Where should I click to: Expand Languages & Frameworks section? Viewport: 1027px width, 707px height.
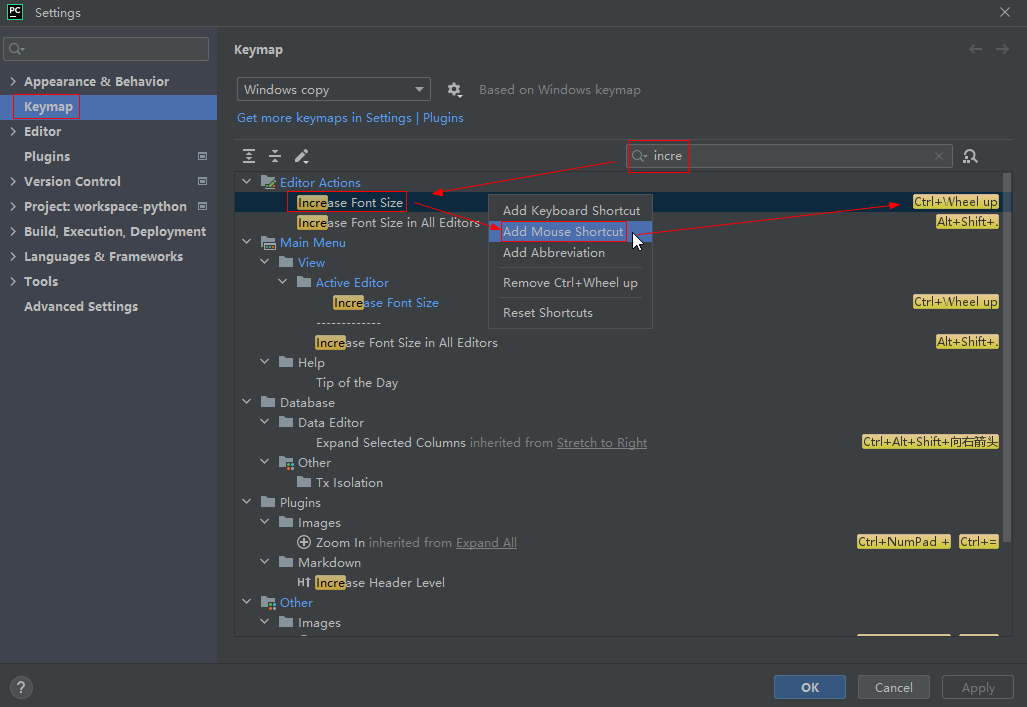[x=12, y=256]
